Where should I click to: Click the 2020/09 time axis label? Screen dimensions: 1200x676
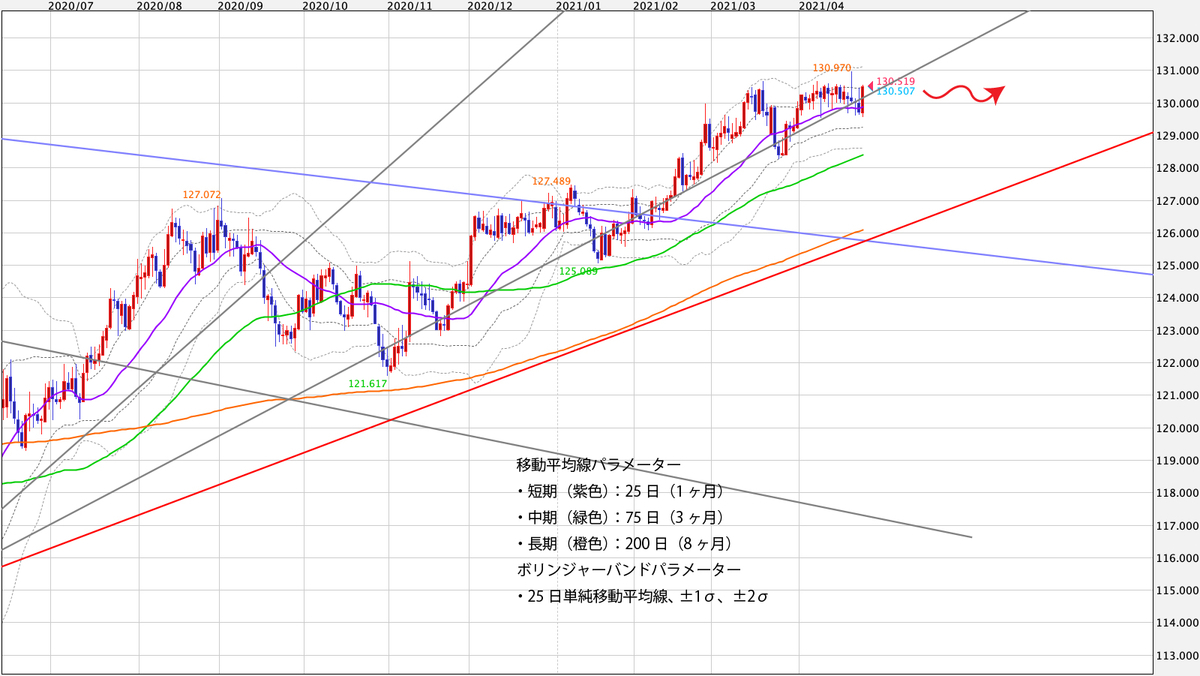click(x=240, y=6)
